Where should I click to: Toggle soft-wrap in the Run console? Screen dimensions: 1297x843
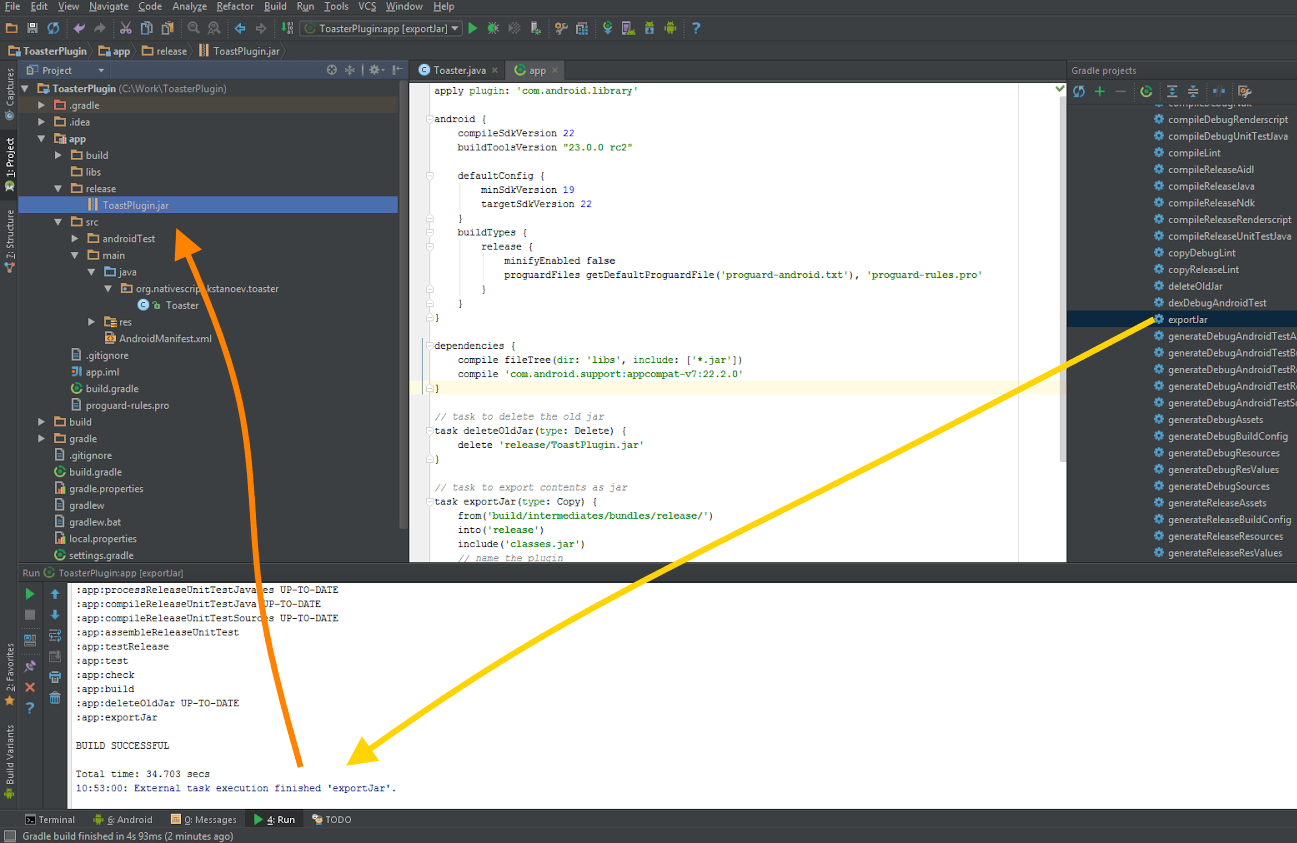55,636
